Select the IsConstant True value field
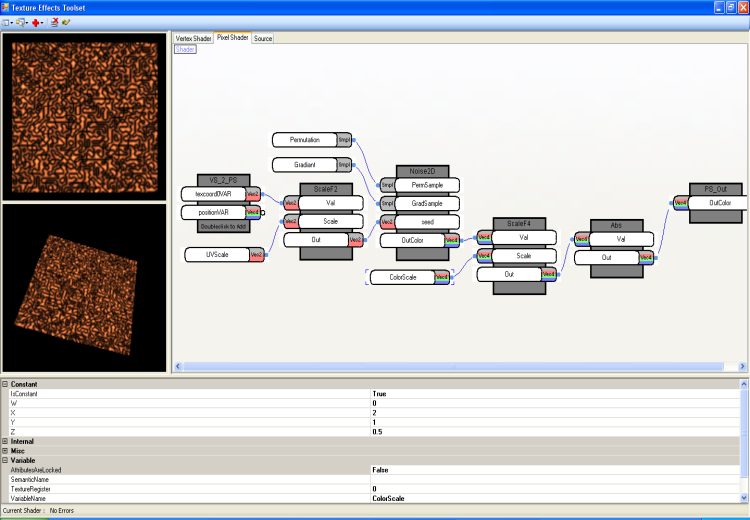Screen dimensions: 750x520 click(x=550, y=394)
